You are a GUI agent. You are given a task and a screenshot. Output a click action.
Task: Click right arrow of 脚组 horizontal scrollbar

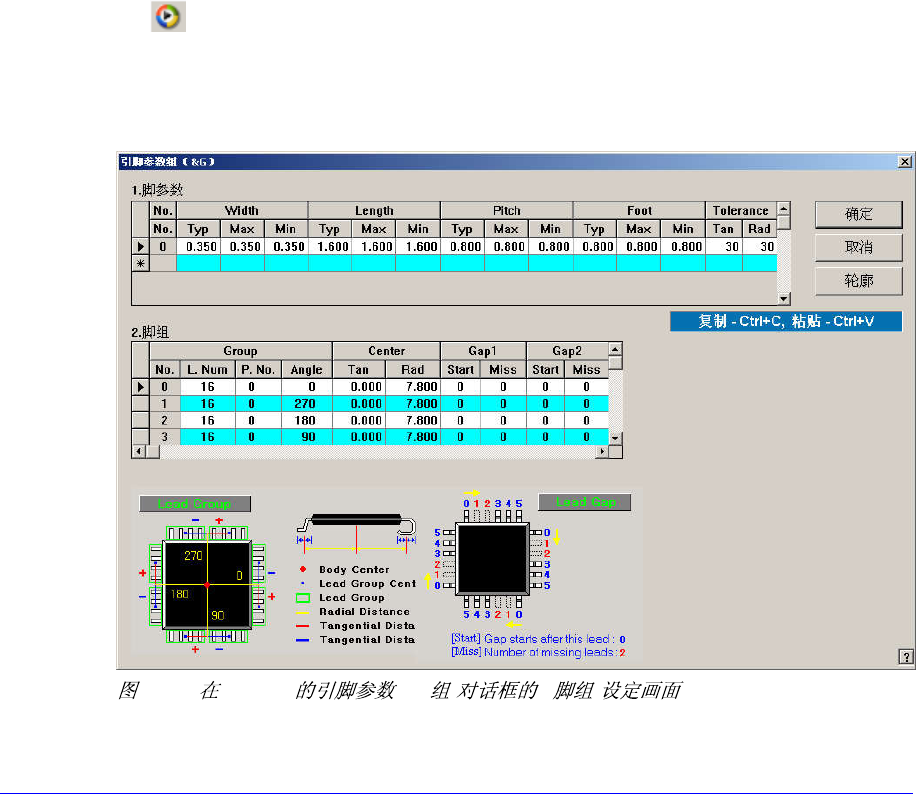coord(602,452)
